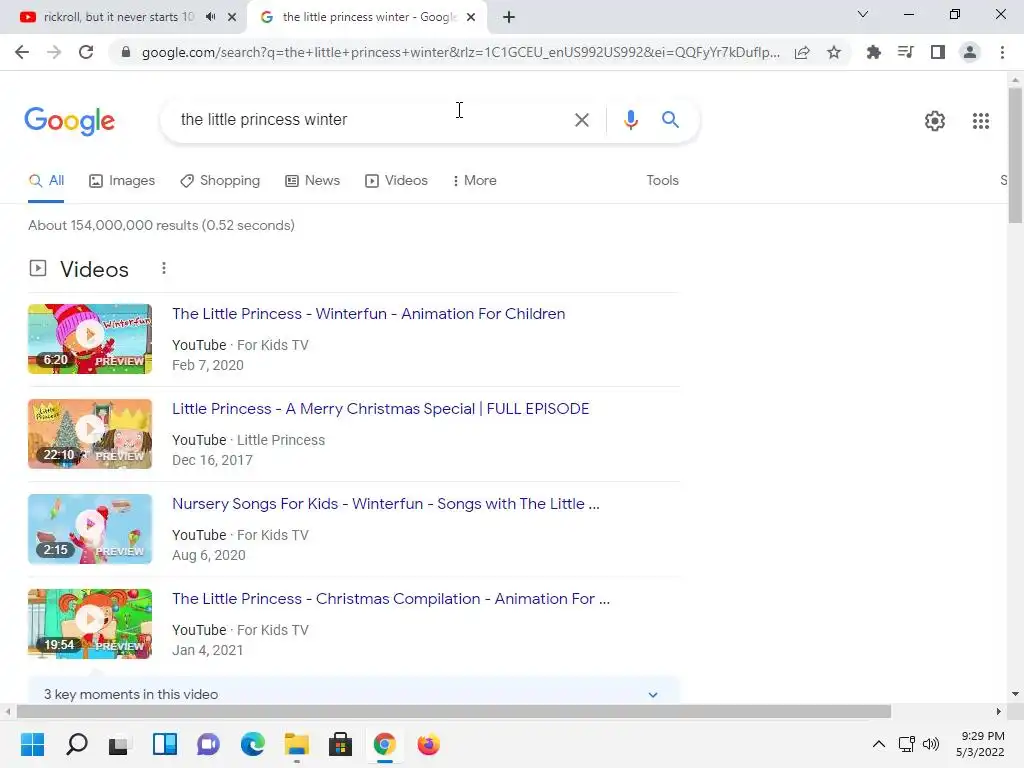Open Google quick settings gear
The height and width of the screenshot is (768, 1024).
coord(935,121)
